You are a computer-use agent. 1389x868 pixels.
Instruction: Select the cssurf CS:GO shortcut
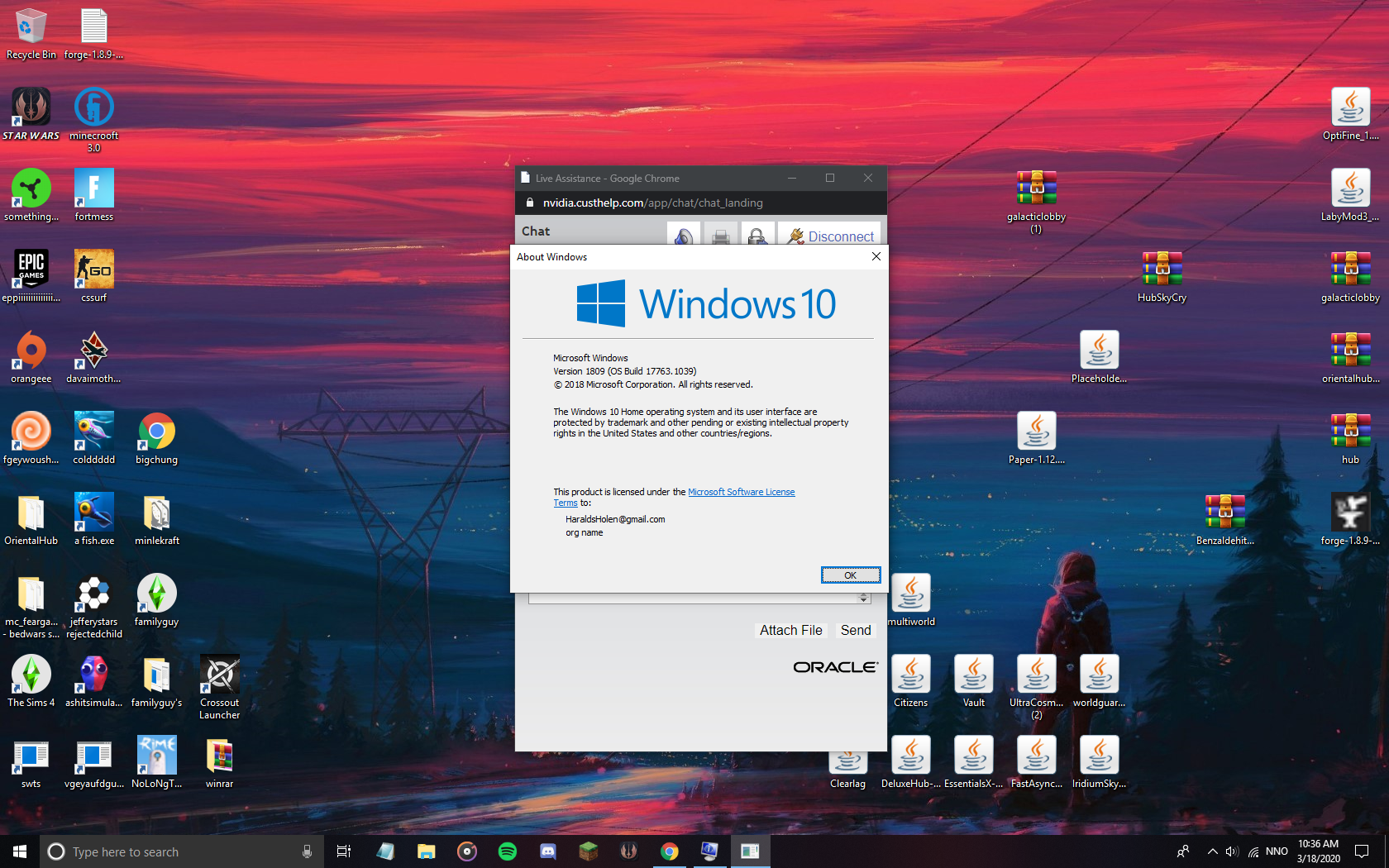(x=93, y=276)
